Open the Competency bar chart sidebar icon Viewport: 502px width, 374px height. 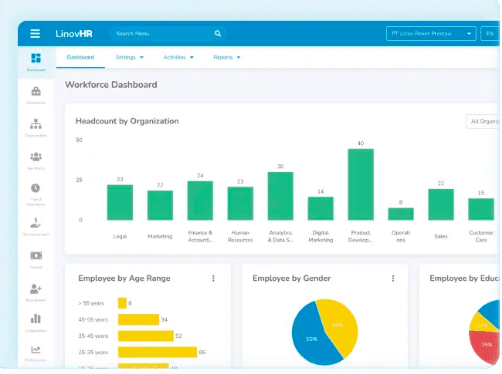(36, 323)
